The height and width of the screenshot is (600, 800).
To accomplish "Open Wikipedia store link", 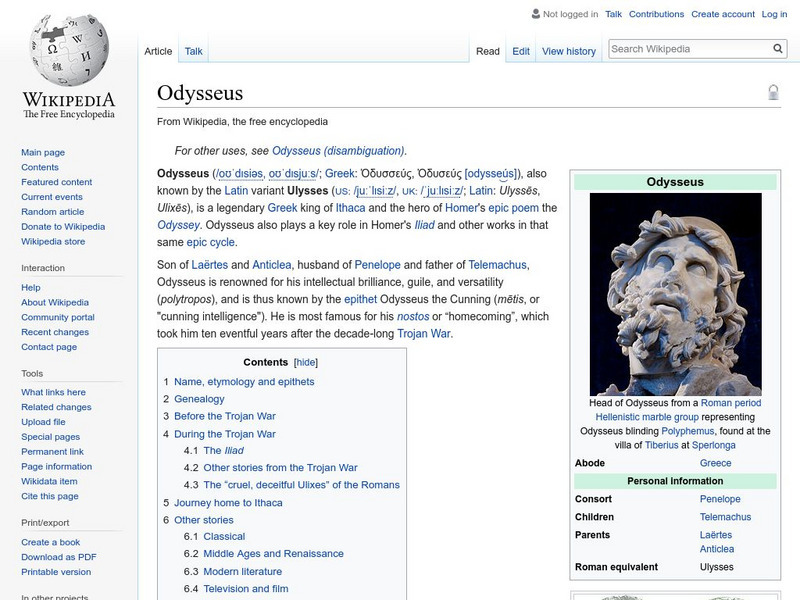I will click(53, 241).
